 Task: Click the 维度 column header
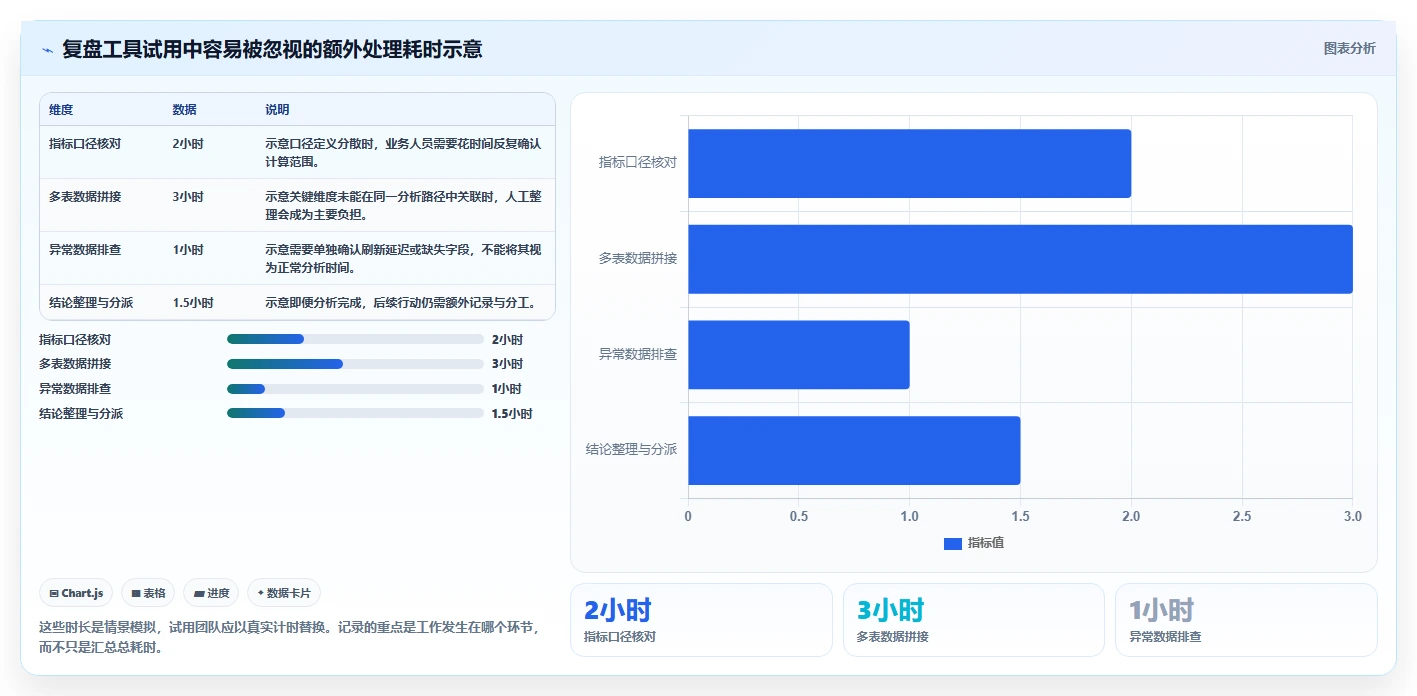pyautogui.click(x=61, y=110)
